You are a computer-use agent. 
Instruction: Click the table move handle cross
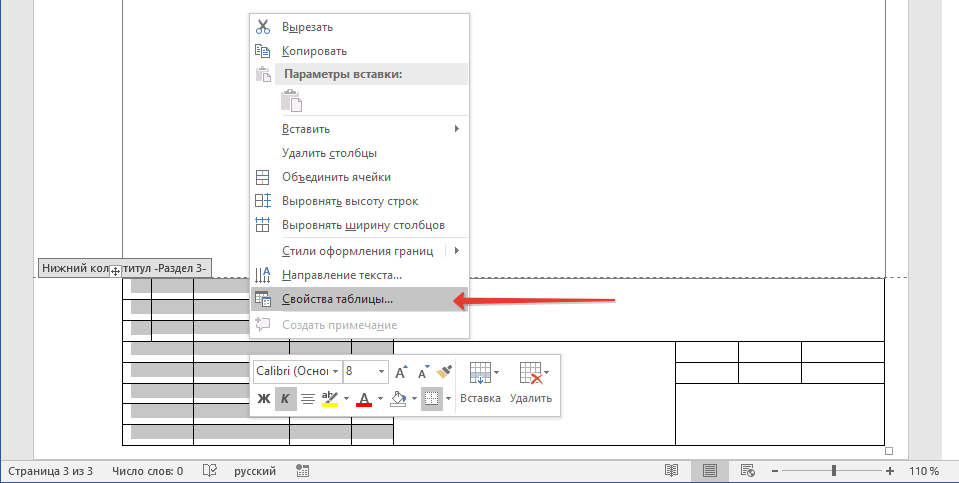(115, 272)
